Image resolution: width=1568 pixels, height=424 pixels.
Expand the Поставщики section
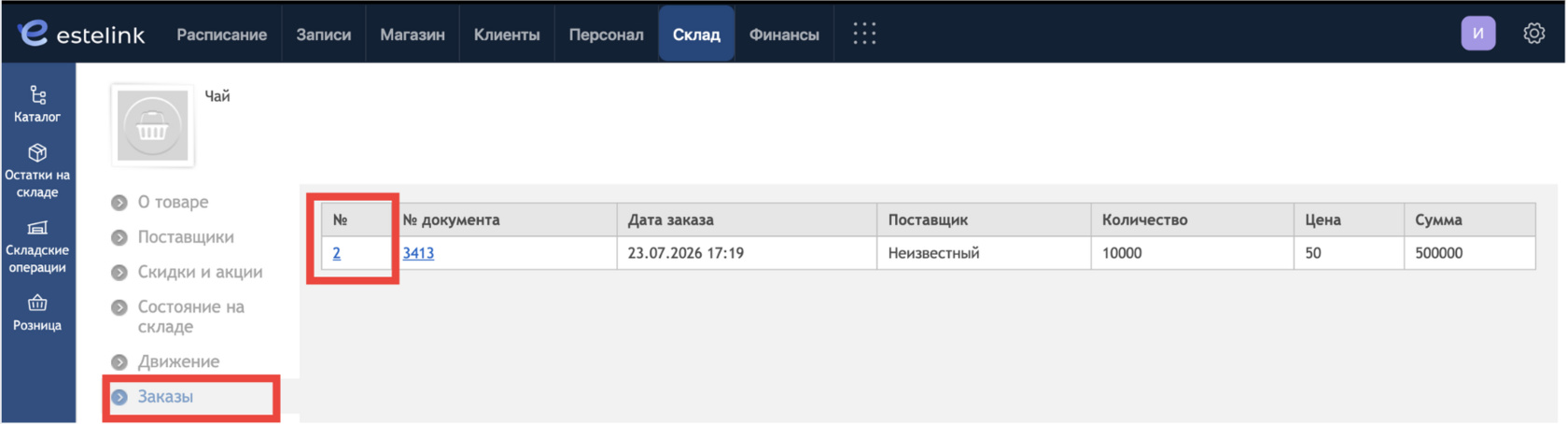[x=186, y=237]
